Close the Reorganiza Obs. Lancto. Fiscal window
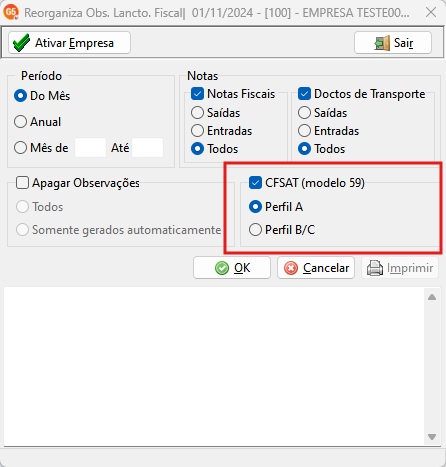This screenshot has width=446, height=467. (x=431, y=12)
